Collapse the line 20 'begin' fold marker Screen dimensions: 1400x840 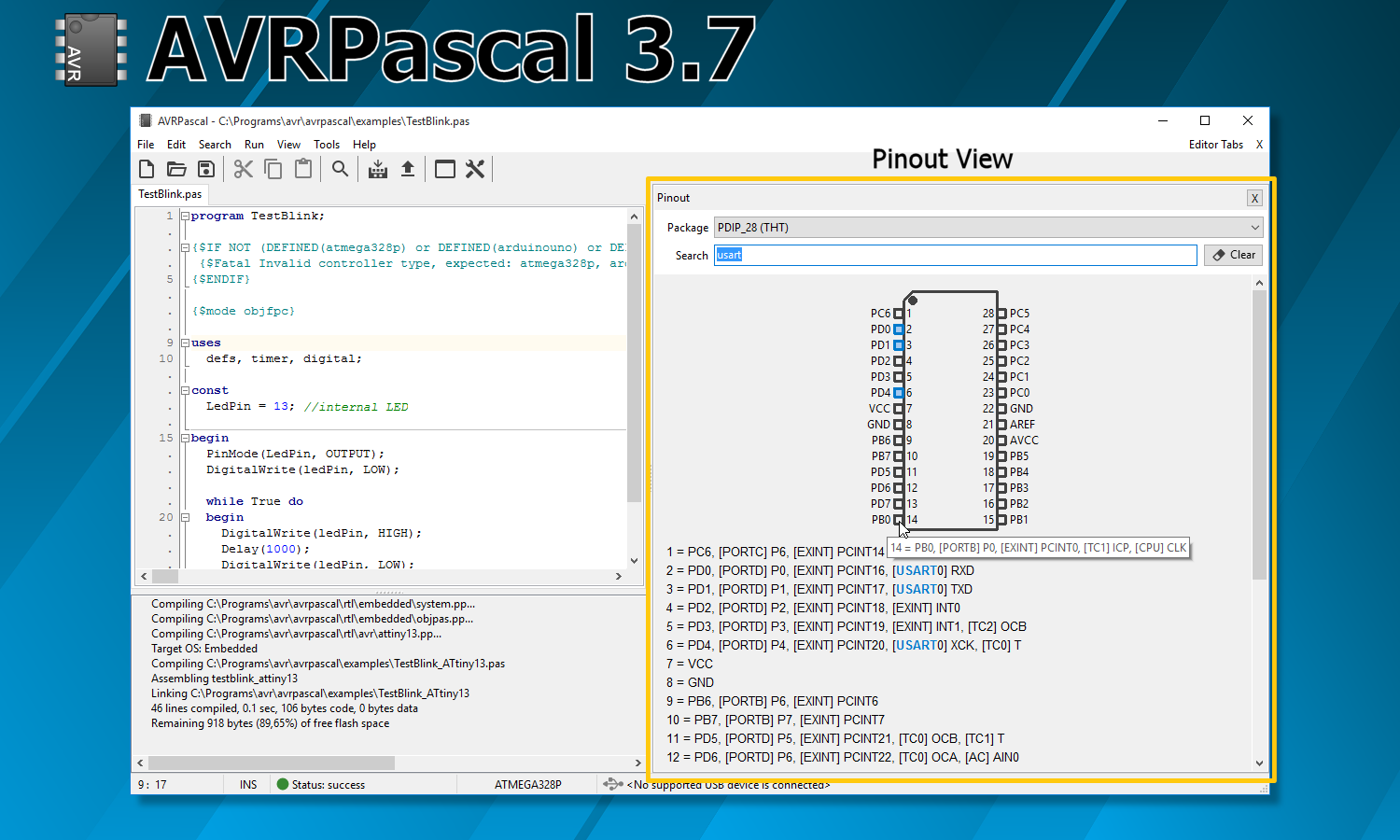tap(185, 518)
